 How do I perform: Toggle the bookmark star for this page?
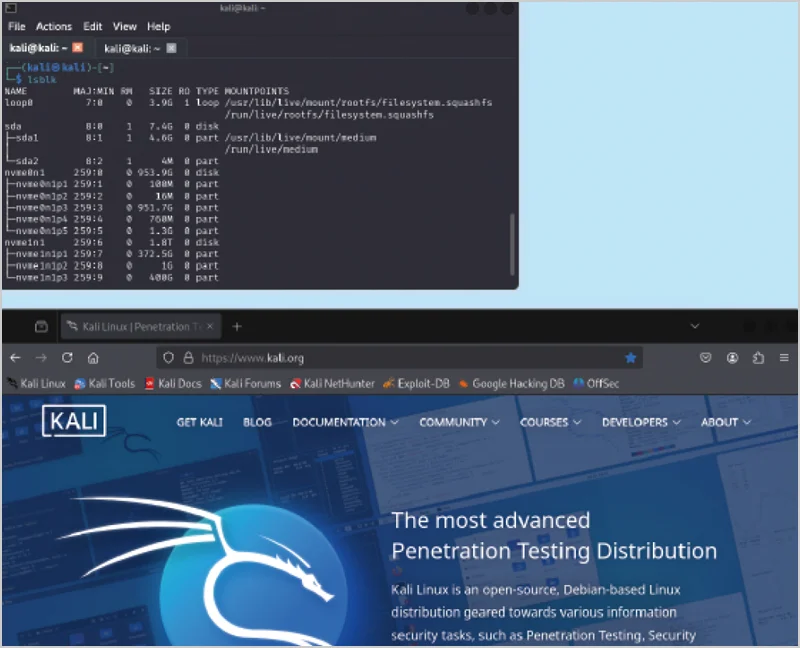click(631, 357)
